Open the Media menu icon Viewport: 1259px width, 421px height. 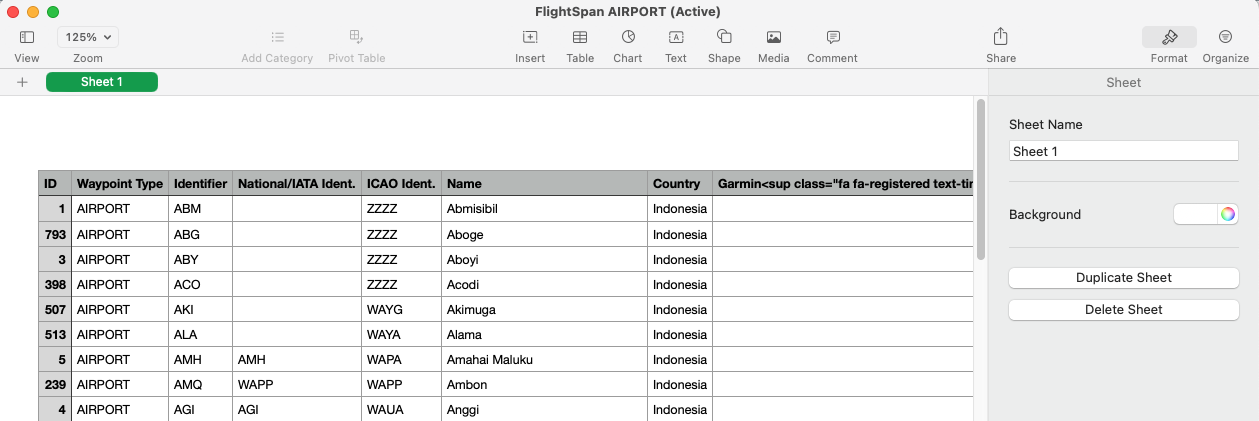[773, 37]
